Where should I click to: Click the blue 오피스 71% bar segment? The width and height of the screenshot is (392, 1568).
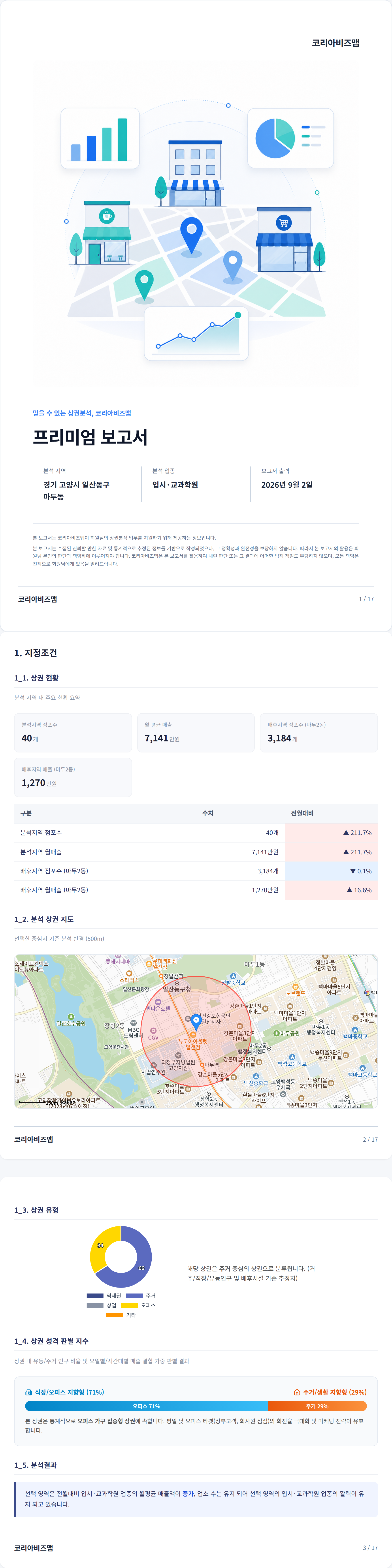[146, 1406]
